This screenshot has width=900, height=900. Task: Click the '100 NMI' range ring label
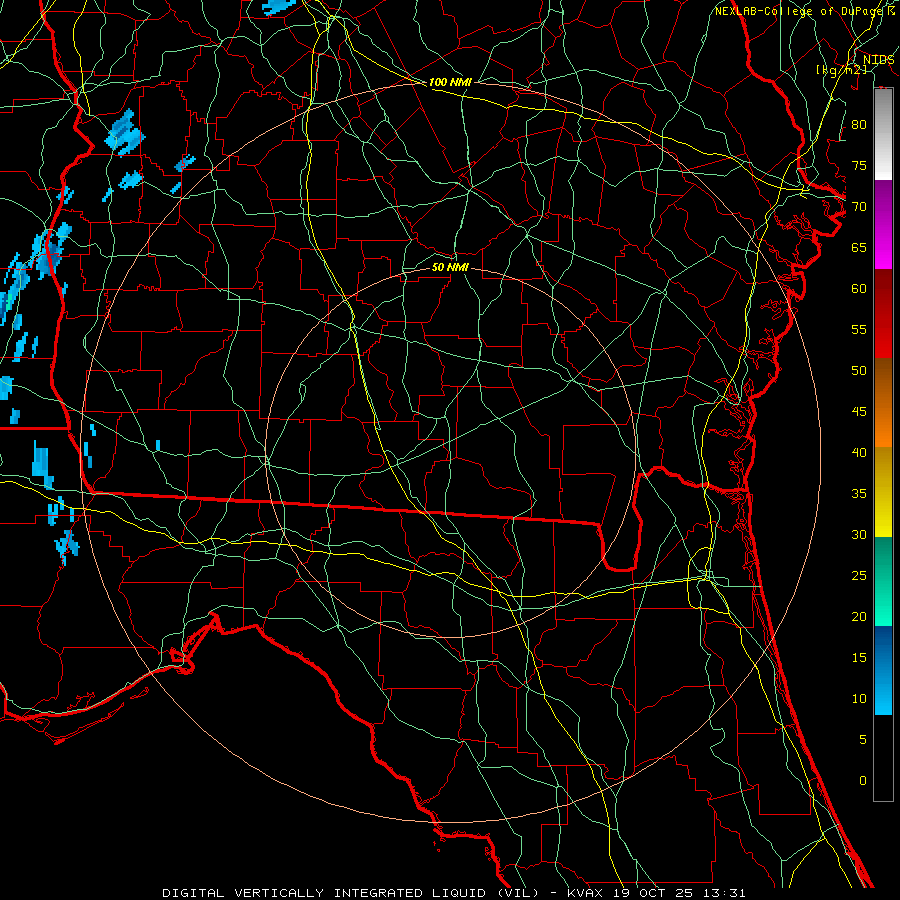[450, 82]
